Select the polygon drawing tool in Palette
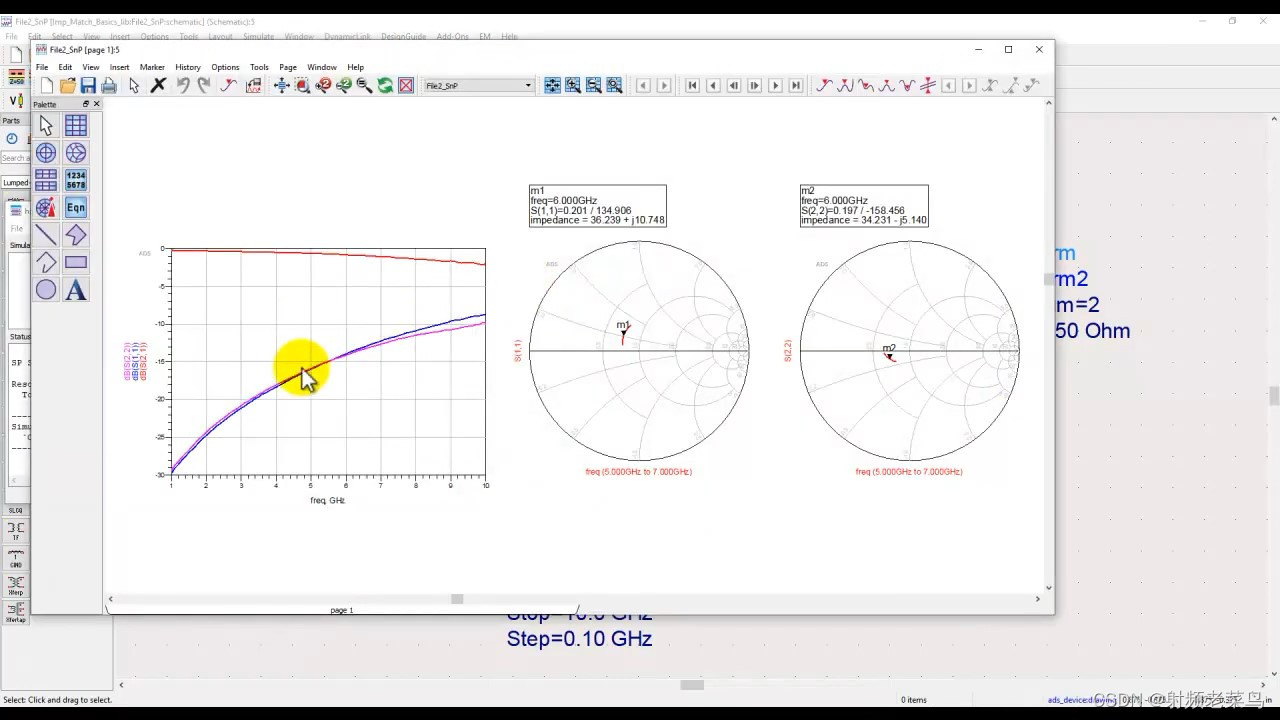Image resolution: width=1280 pixels, height=720 pixels. point(76,235)
